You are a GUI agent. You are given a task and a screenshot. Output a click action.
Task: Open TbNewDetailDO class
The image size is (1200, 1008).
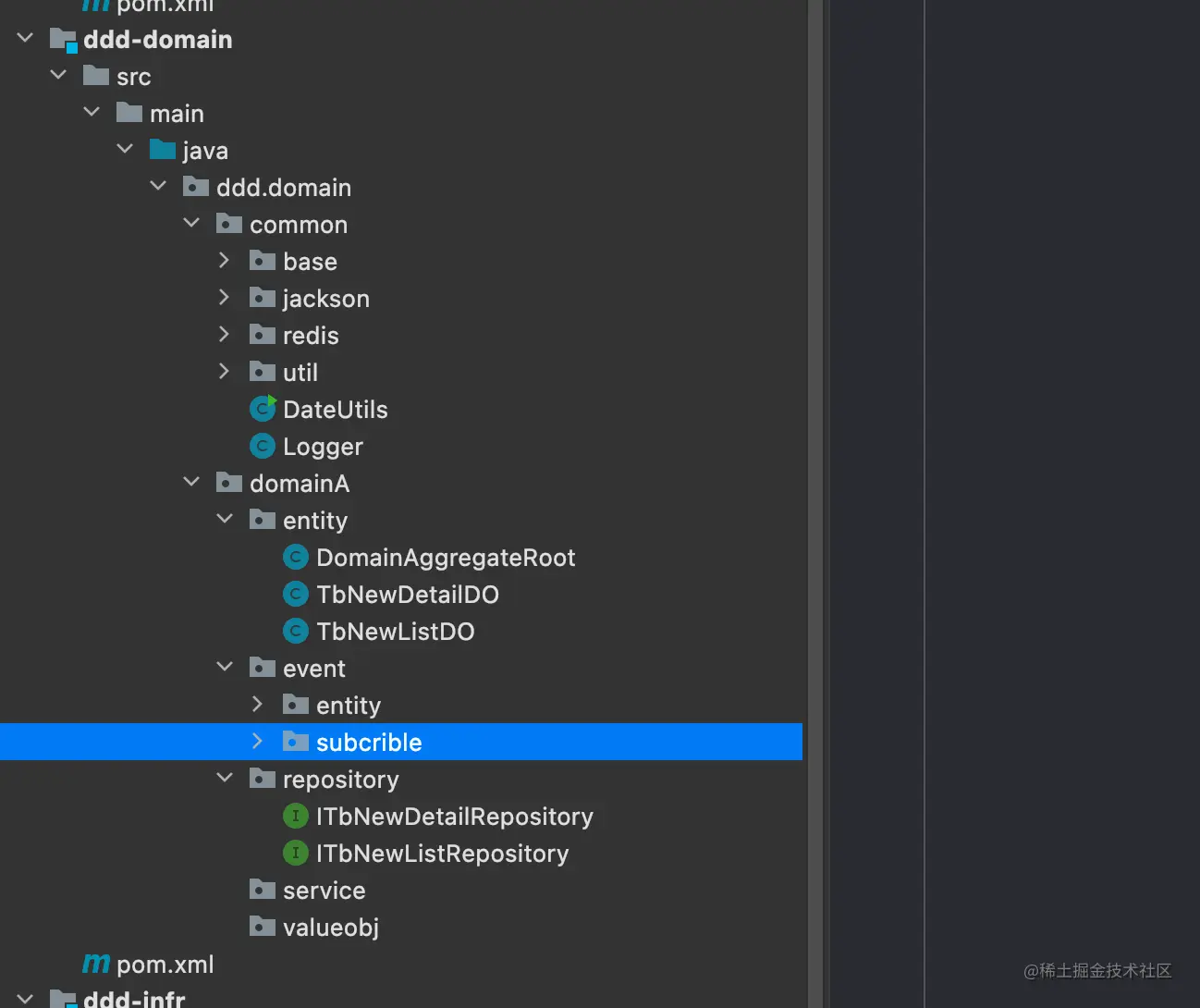pos(408,595)
